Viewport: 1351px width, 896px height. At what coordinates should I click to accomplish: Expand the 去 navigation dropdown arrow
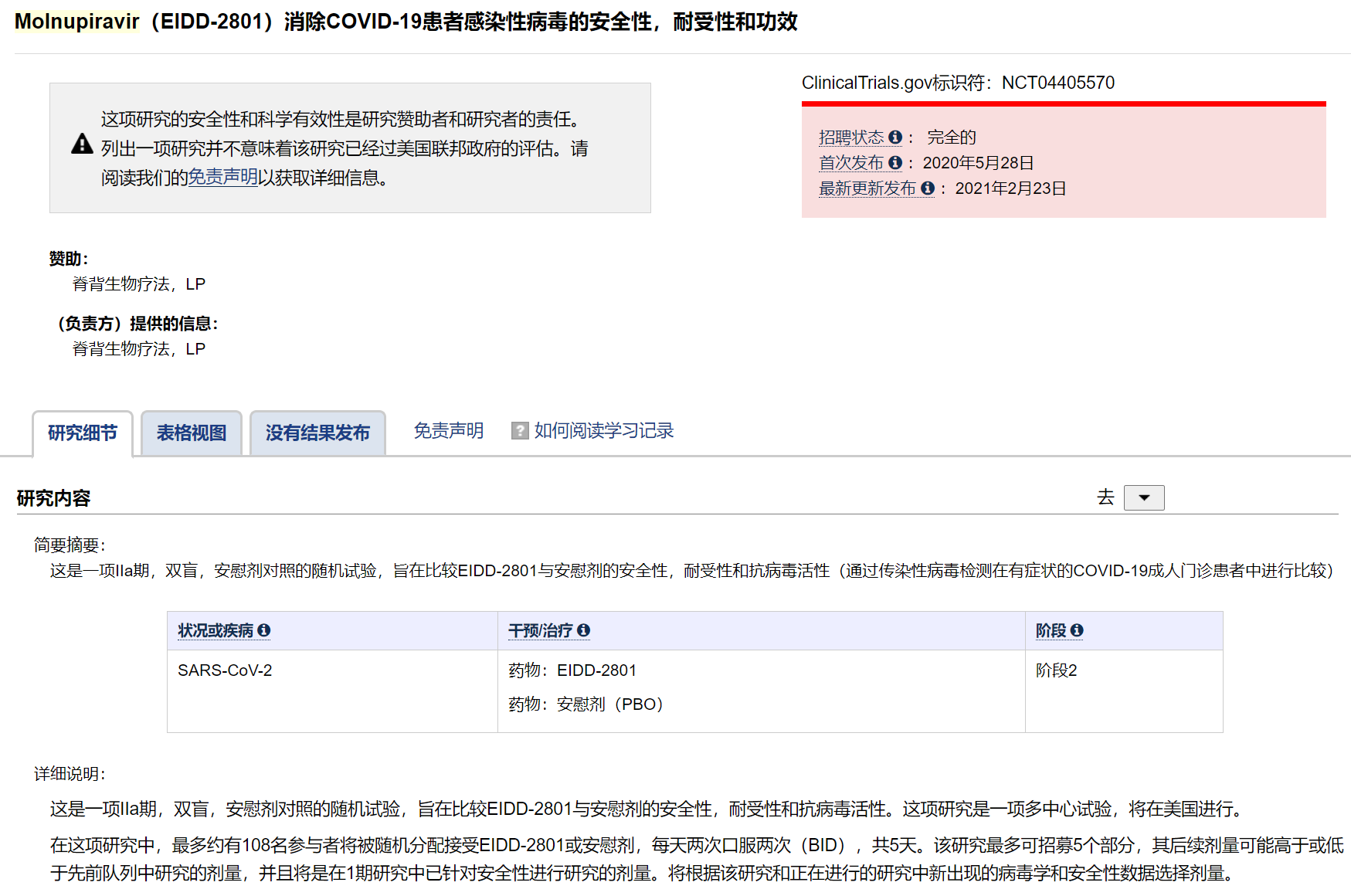(1144, 497)
